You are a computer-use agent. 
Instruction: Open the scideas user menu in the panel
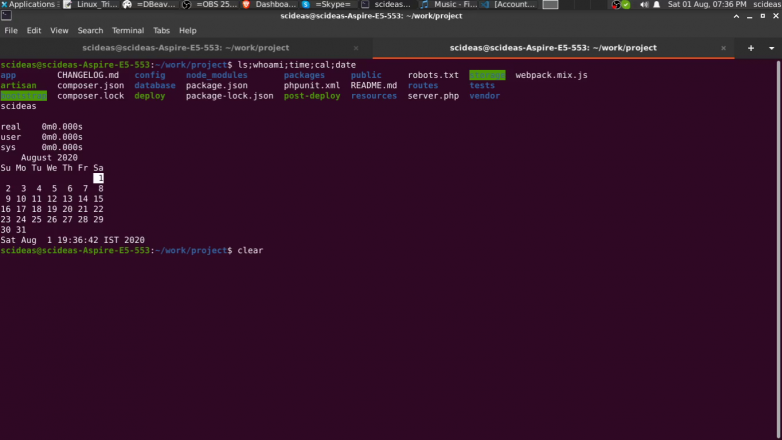click(x=767, y=4)
